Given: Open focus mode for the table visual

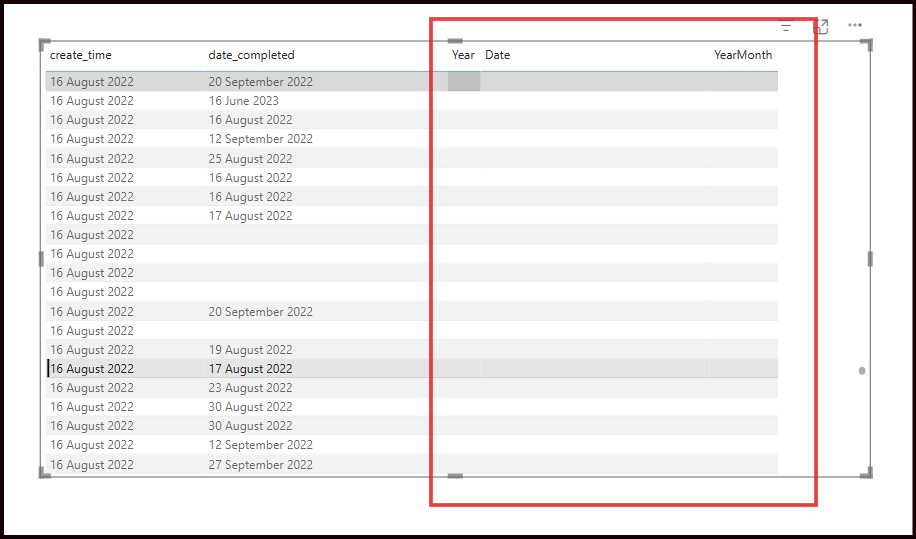Looking at the screenshot, I should [821, 26].
